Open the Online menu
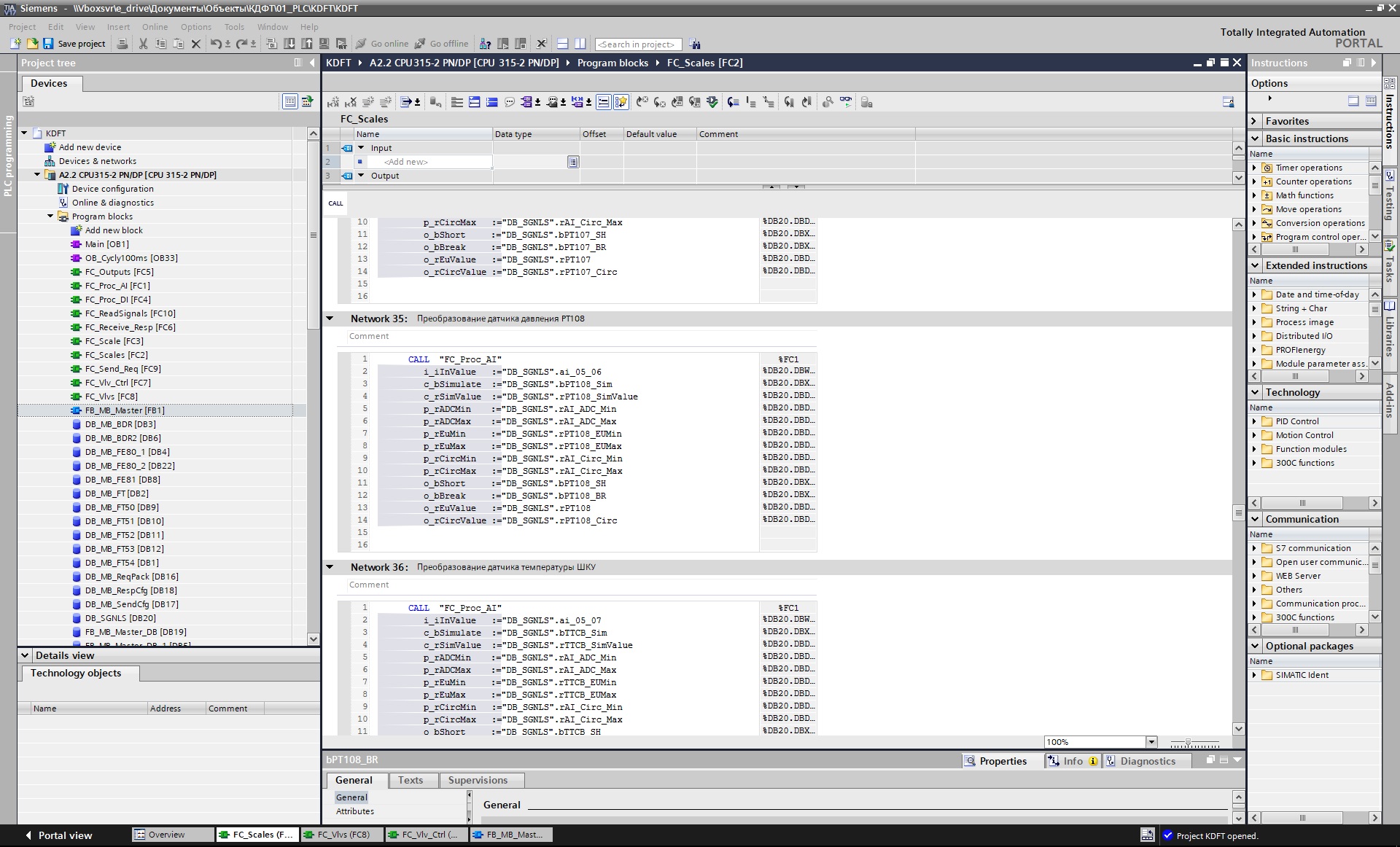Viewport: 1400px width, 847px height. pyautogui.click(x=155, y=27)
